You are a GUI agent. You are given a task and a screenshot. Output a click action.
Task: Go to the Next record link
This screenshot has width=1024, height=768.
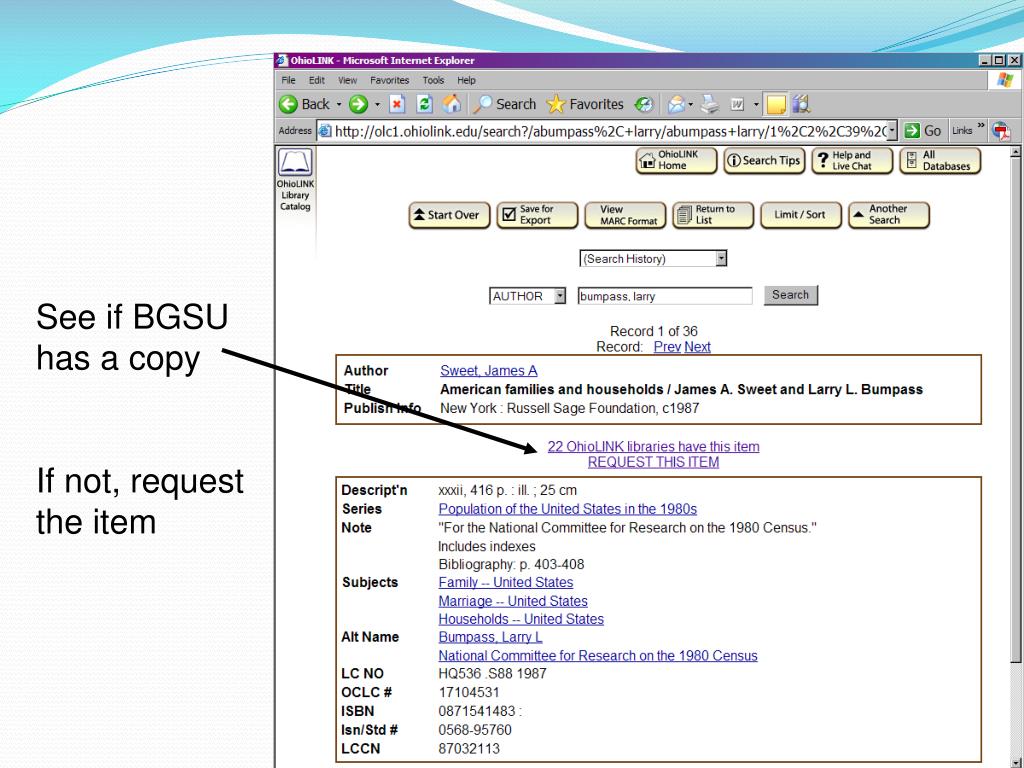(x=697, y=347)
